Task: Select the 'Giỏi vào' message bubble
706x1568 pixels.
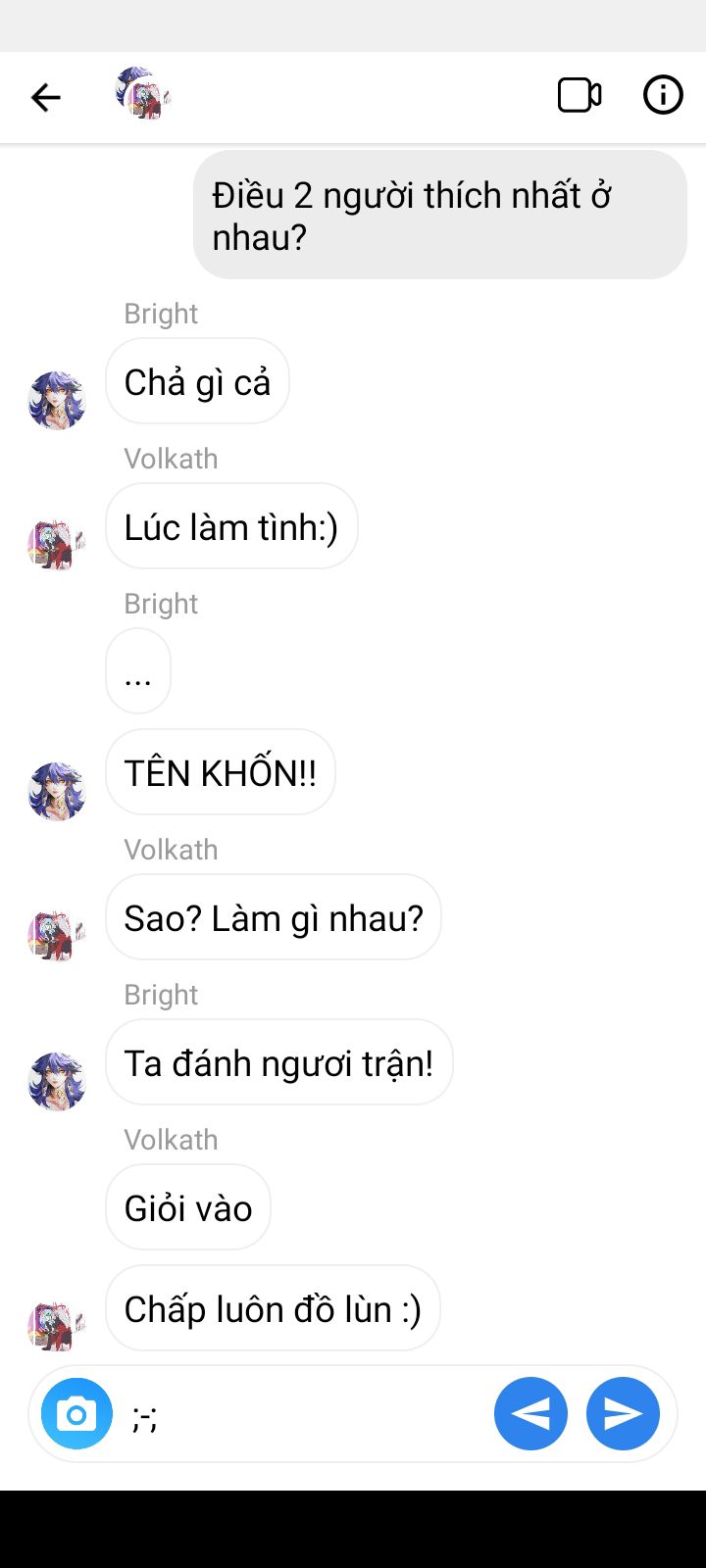Action: click(x=188, y=1207)
